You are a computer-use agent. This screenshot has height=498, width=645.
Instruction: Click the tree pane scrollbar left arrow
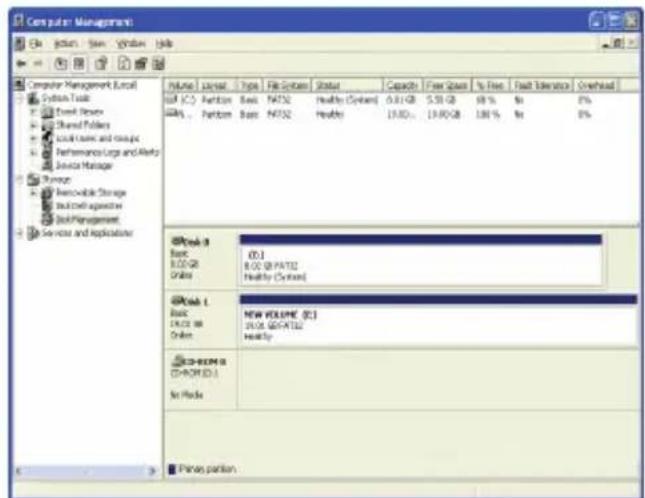pos(19,471)
